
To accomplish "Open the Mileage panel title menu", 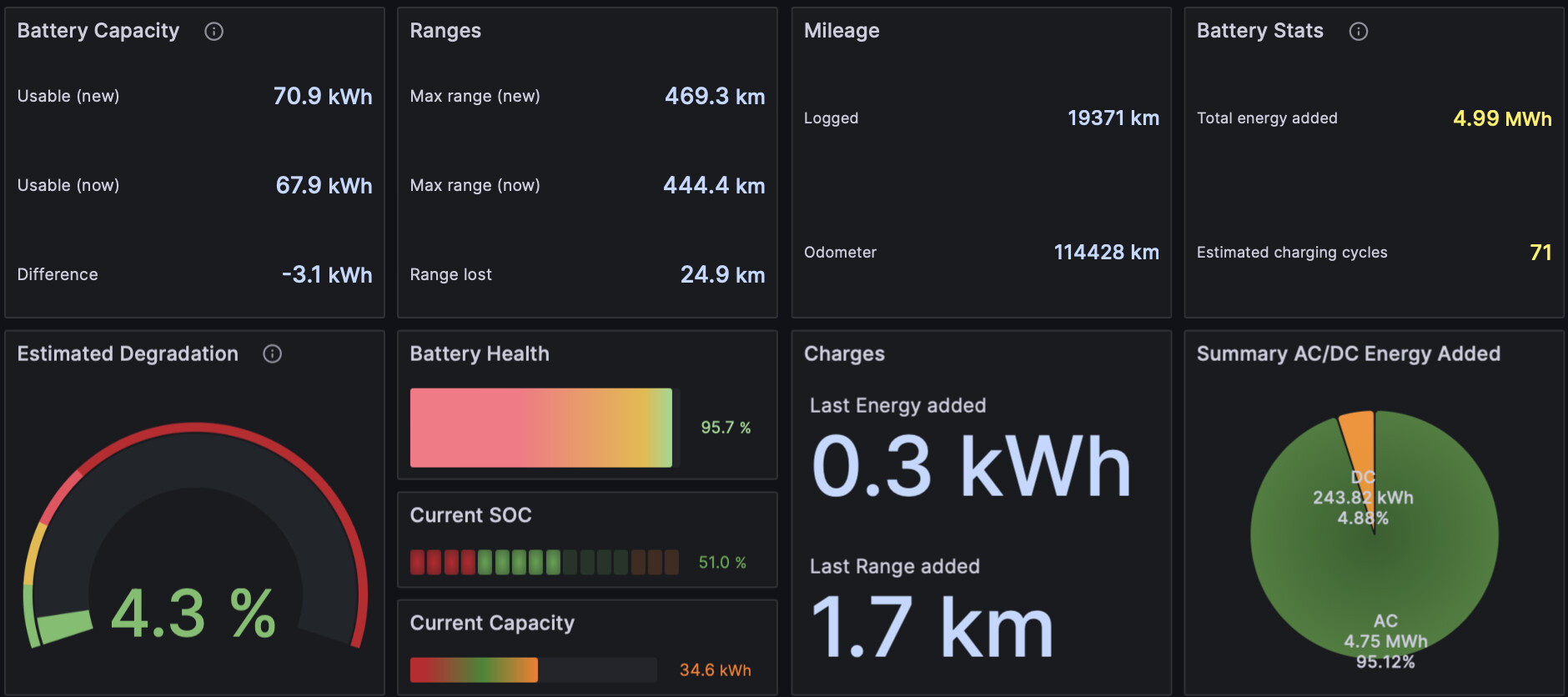I will point(842,31).
